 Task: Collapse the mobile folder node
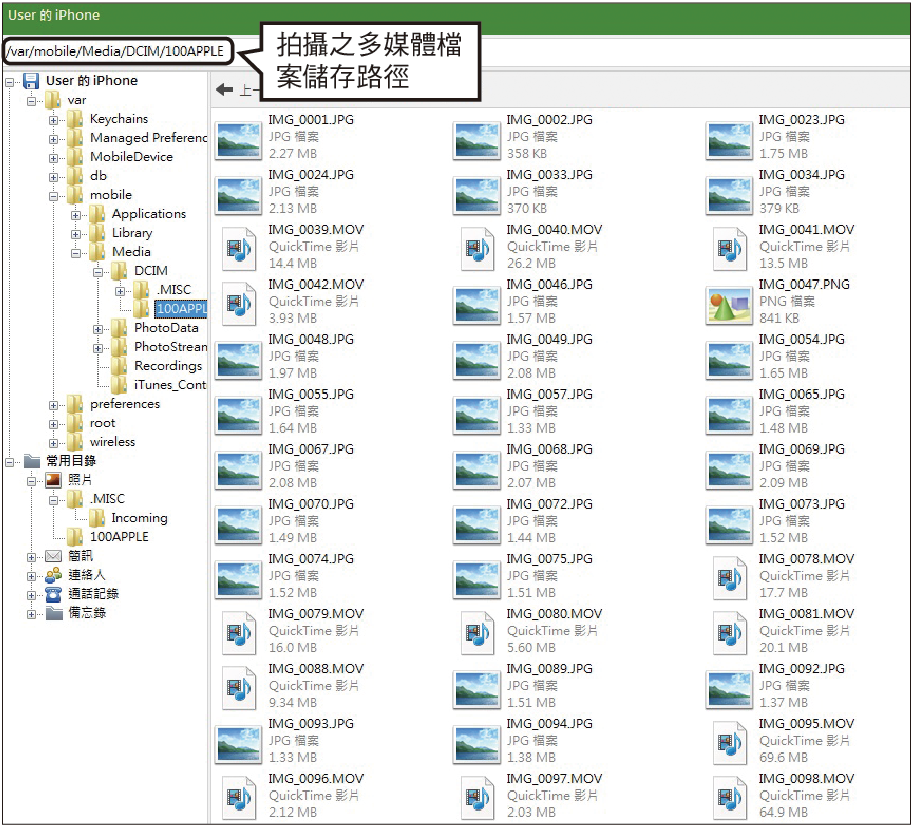click(54, 197)
